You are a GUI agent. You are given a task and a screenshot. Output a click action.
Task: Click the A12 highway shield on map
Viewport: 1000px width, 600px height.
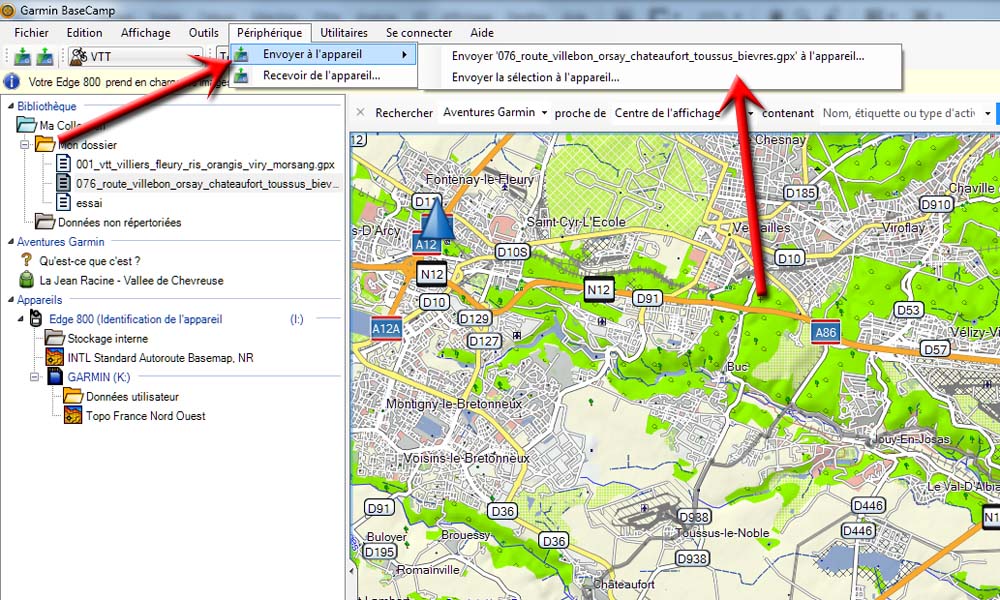426,244
